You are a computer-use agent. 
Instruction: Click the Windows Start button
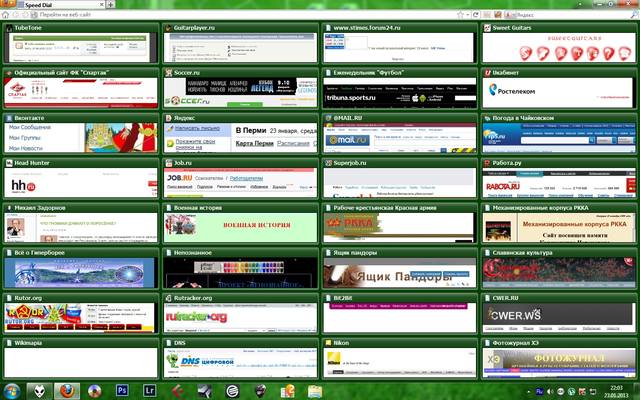point(12,390)
